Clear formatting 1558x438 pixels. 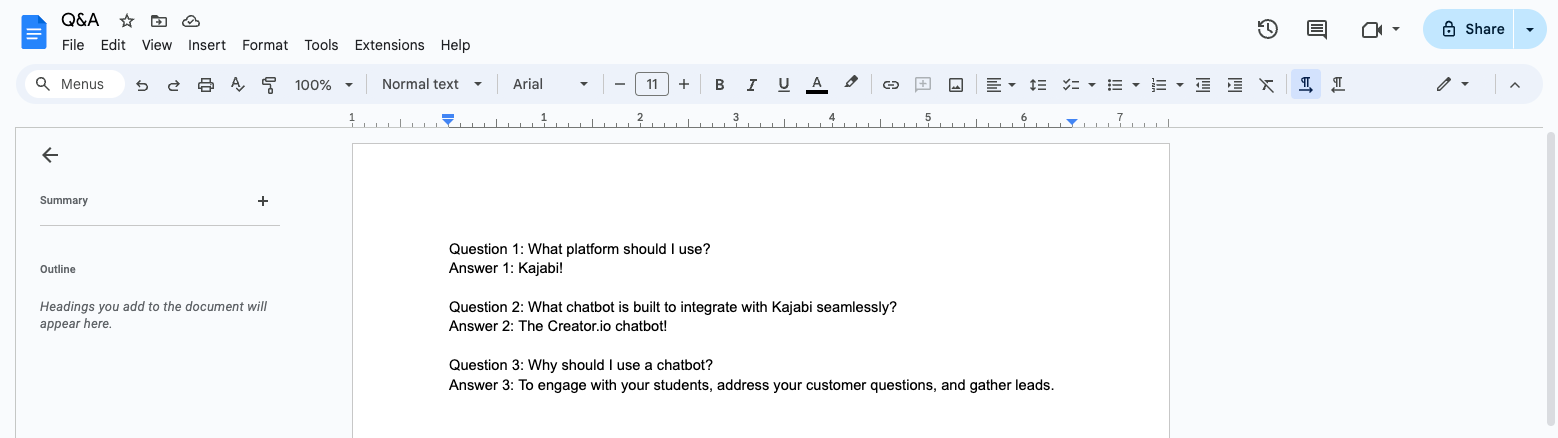(x=1267, y=85)
